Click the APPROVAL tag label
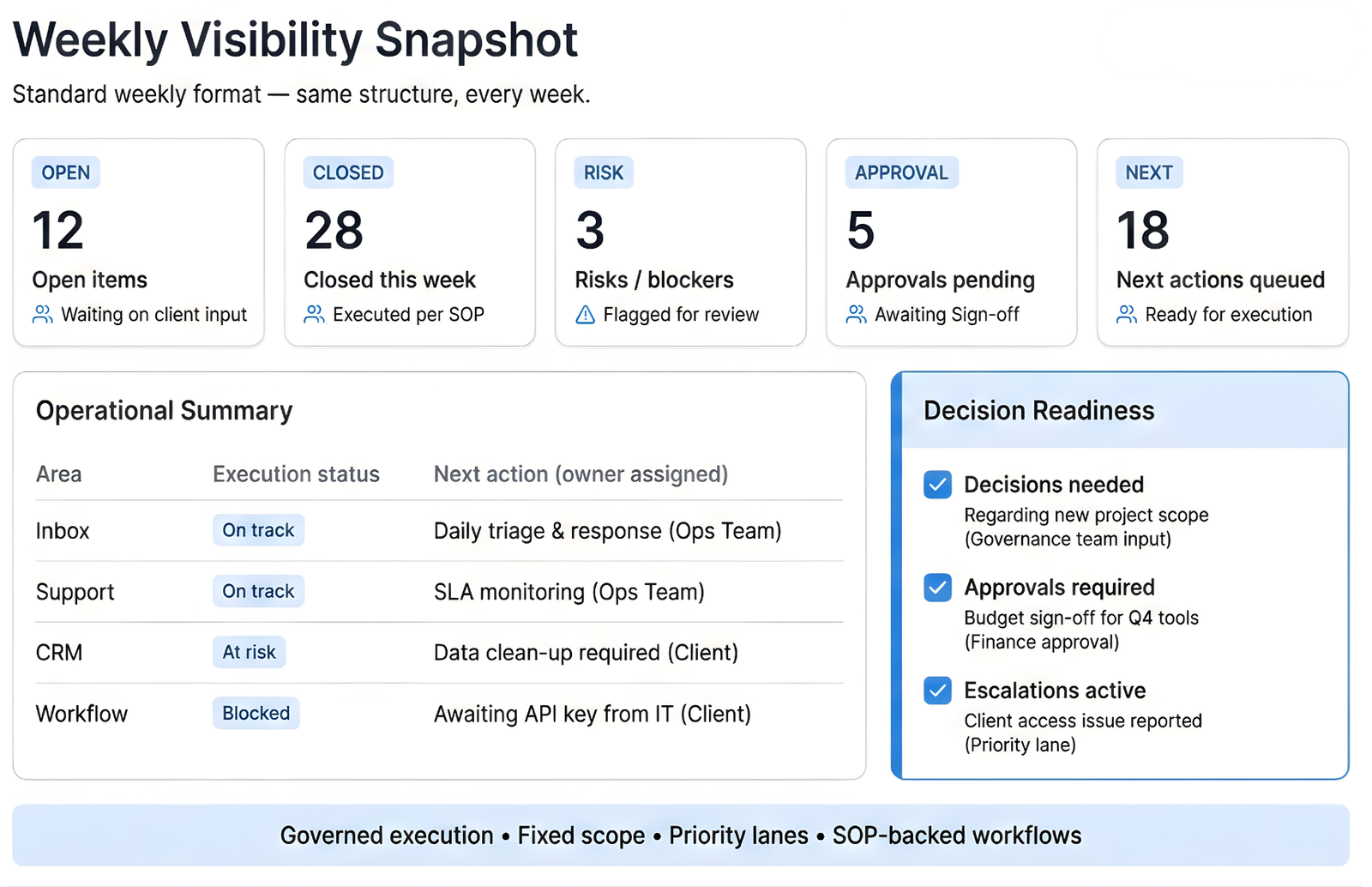The height and width of the screenshot is (887, 1372). coord(901,172)
